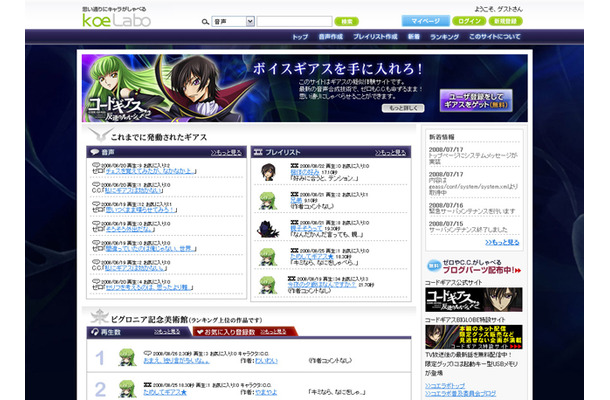
Task: Focus the search text field in the header
Action: coord(294,21)
